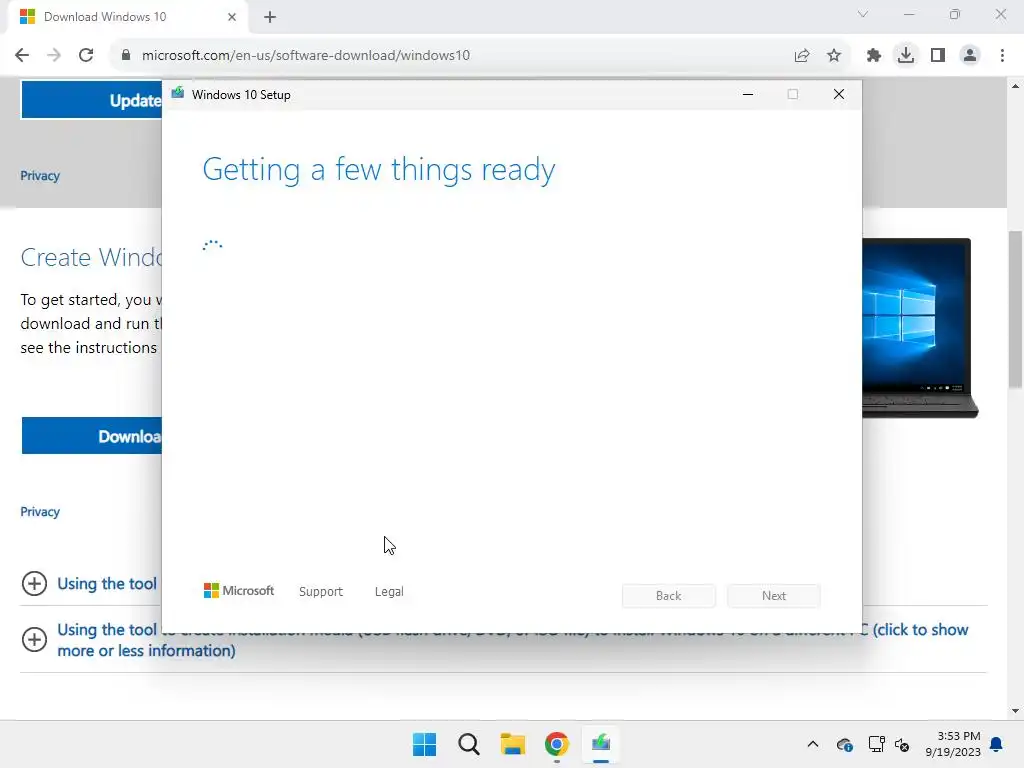The image size is (1024, 768).
Task: Share this page icon in address bar
Action: tap(802, 56)
